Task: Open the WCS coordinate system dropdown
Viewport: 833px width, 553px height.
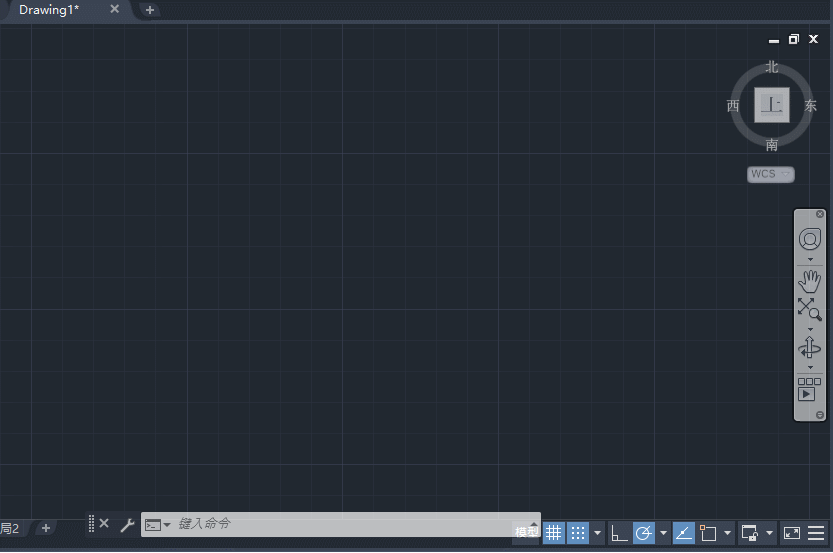Action: (771, 174)
